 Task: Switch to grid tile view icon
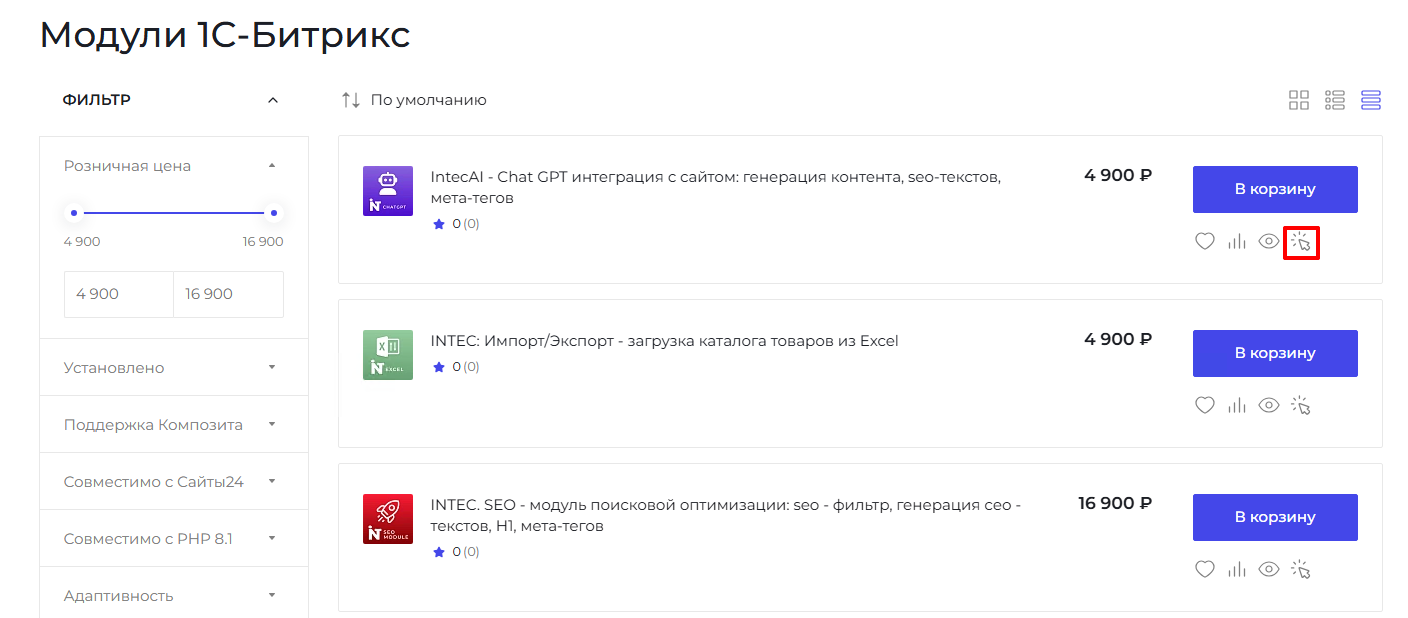(1299, 100)
